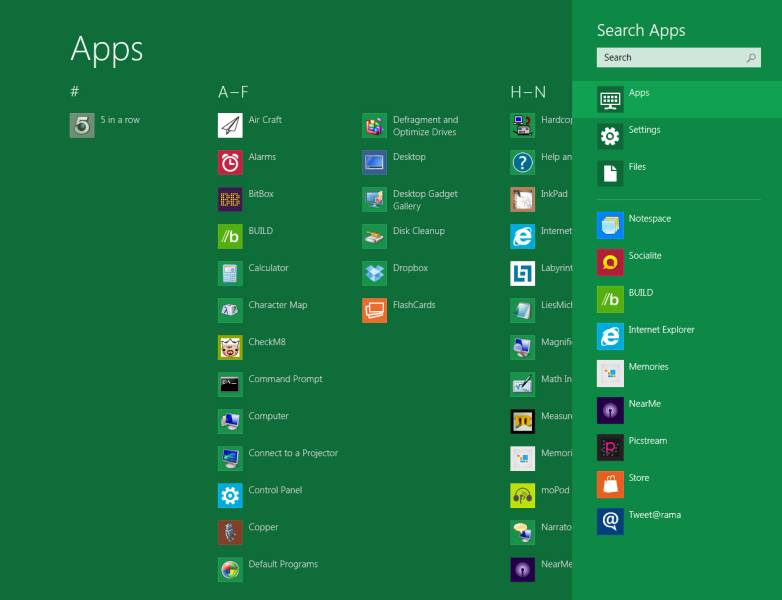Launch the Copper app icon
The width and height of the screenshot is (782, 600).
pos(230,533)
